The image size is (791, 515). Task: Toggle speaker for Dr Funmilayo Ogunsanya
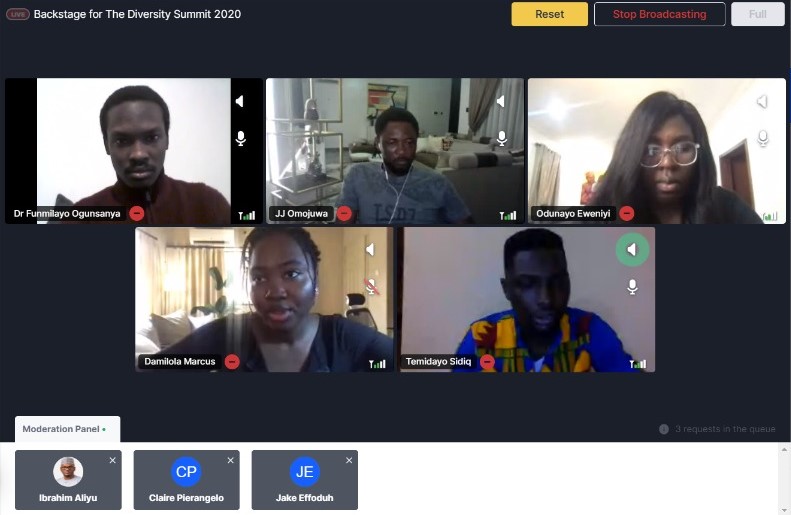(x=240, y=101)
